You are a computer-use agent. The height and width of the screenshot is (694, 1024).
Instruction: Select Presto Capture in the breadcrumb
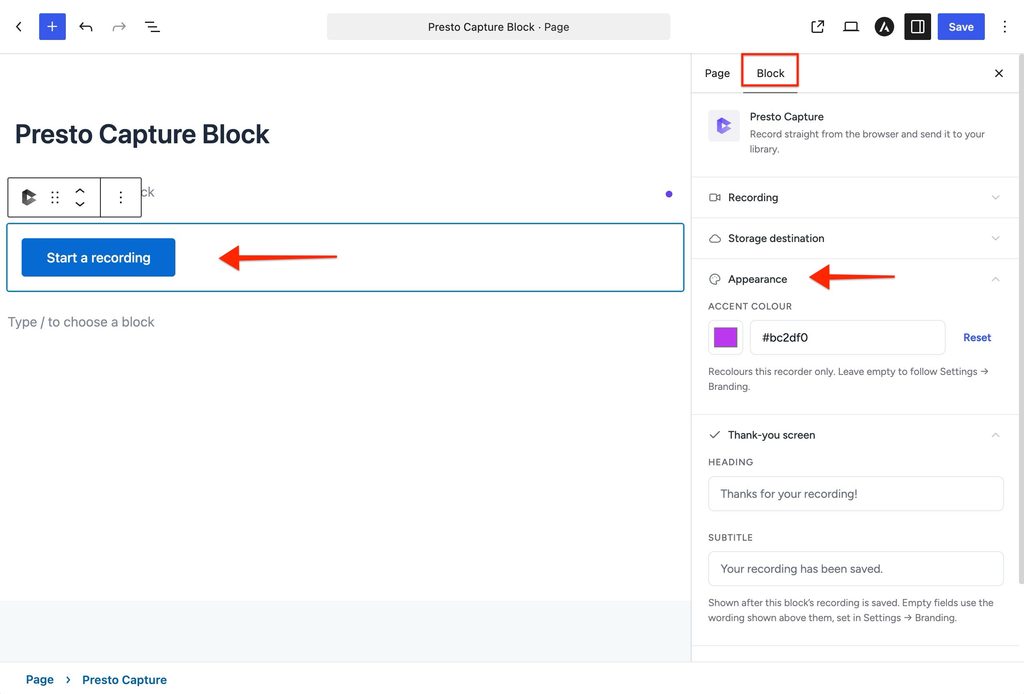coord(124,680)
